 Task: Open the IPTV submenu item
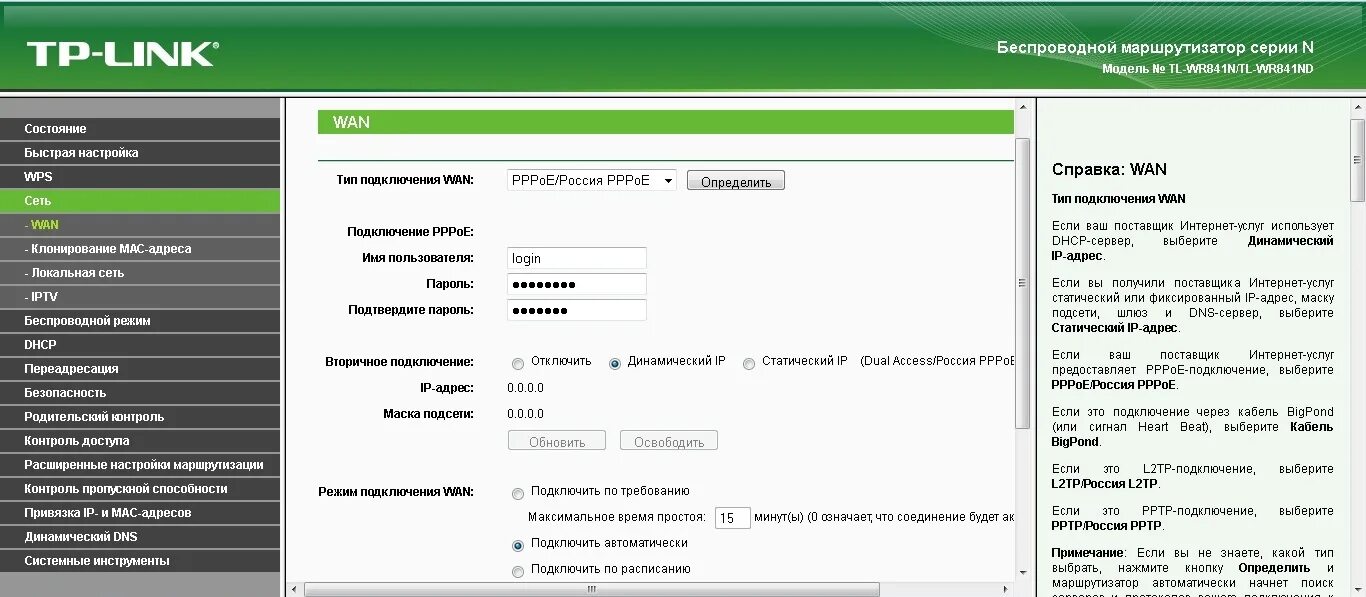[140, 297]
